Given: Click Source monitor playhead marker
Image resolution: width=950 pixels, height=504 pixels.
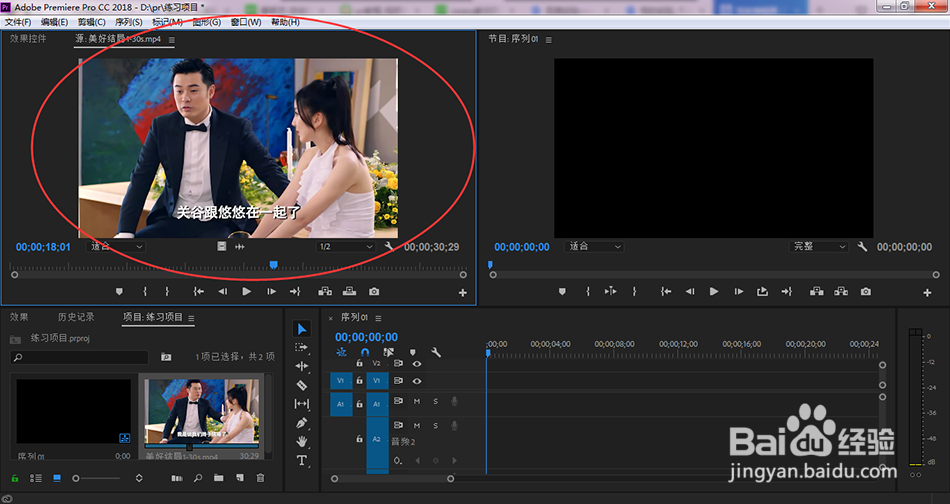Looking at the screenshot, I should (274, 265).
